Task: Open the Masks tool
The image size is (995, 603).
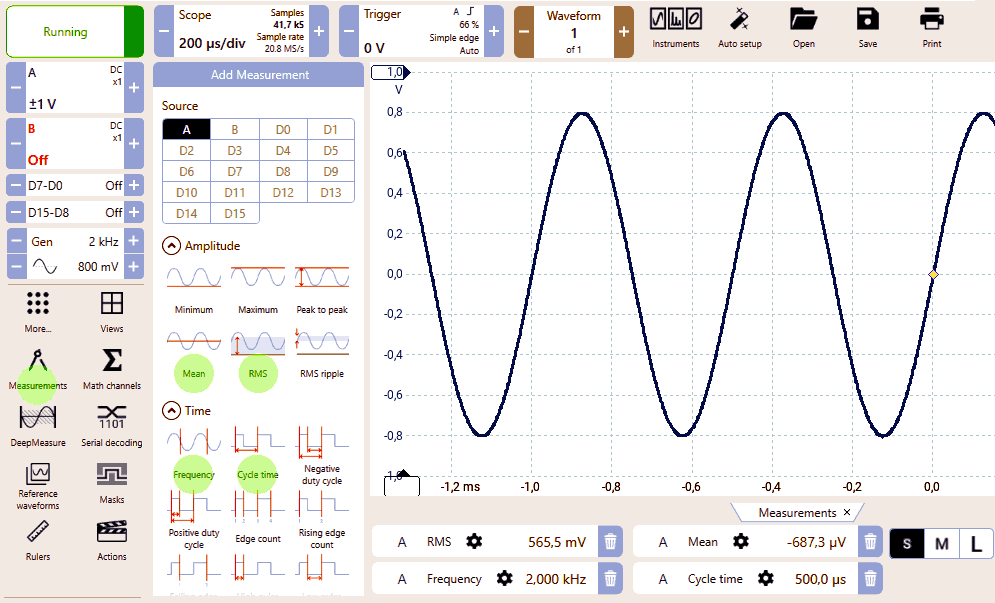Action: click(112, 483)
